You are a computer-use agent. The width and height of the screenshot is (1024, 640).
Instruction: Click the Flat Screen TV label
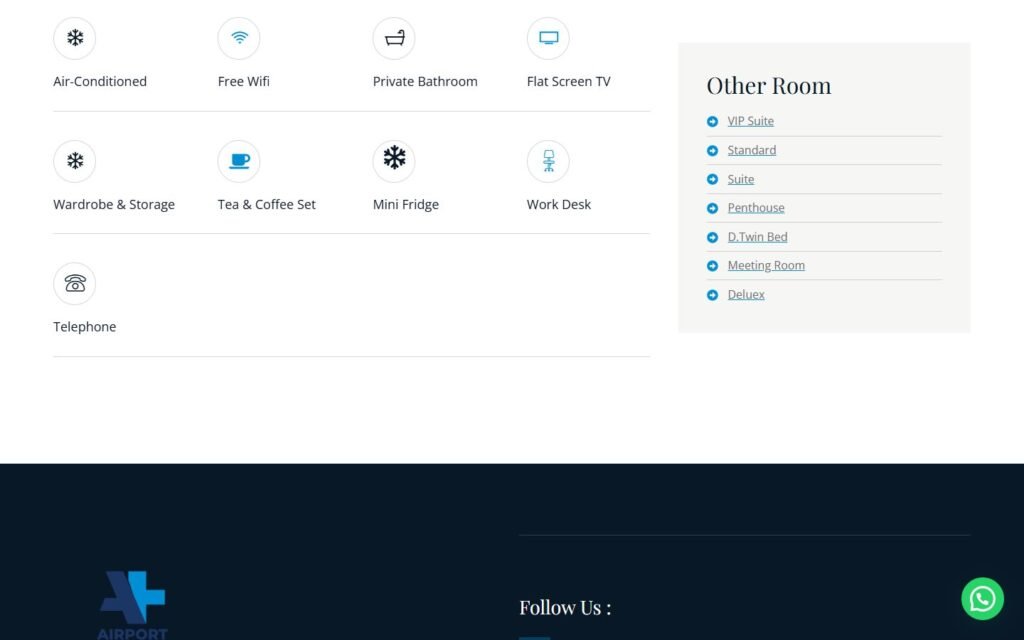569,82
